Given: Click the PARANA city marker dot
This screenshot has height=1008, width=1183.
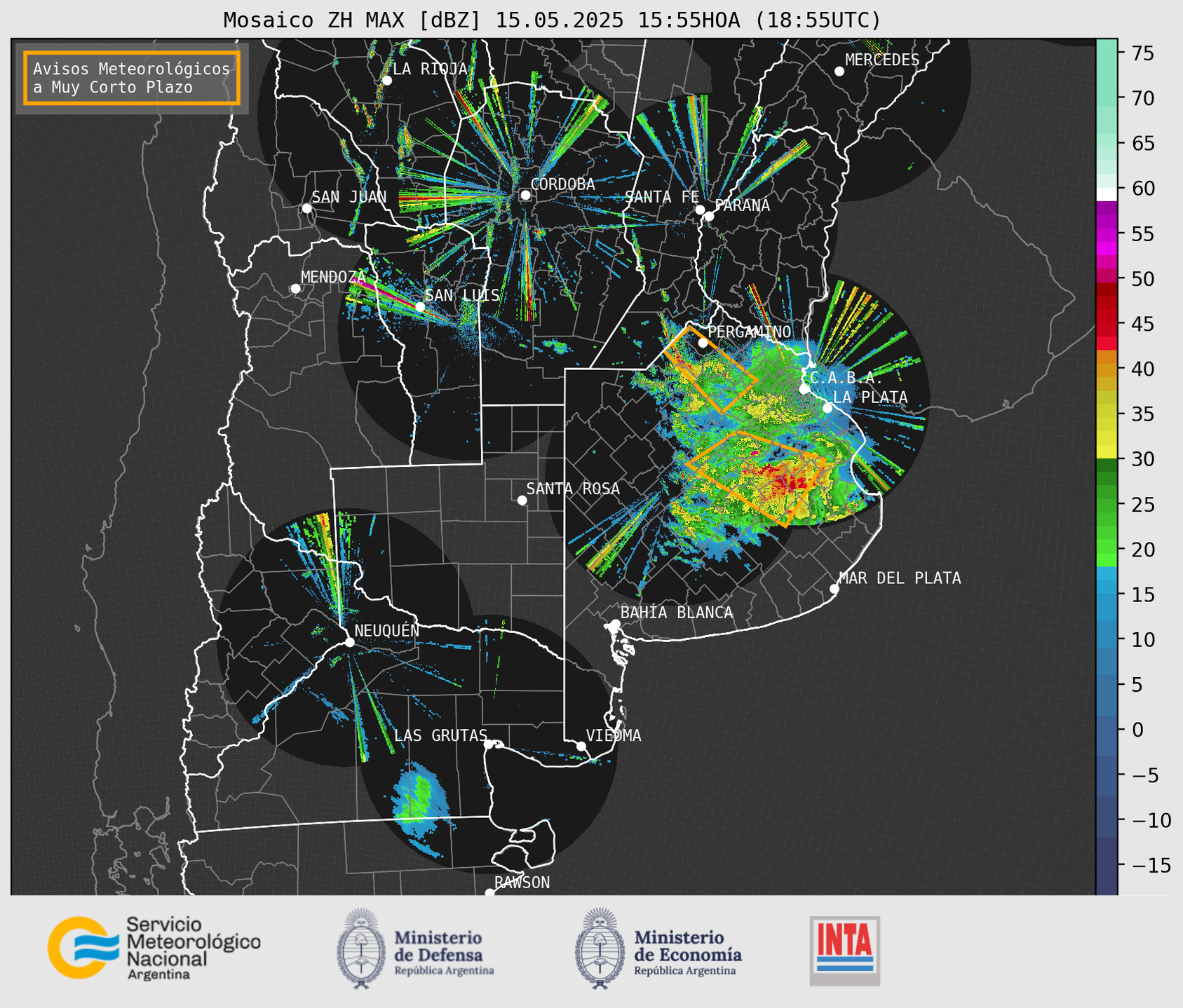Looking at the screenshot, I should (x=709, y=216).
